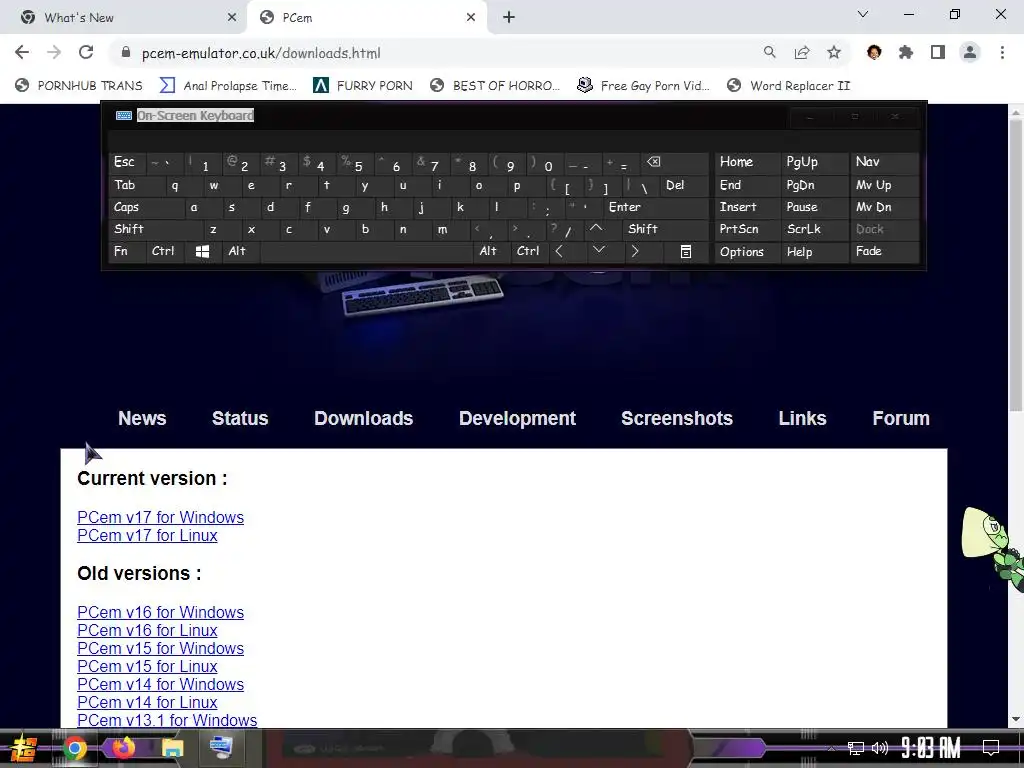Toggle the browser side panel icon
This screenshot has width=1024, height=768.
(938, 53)
